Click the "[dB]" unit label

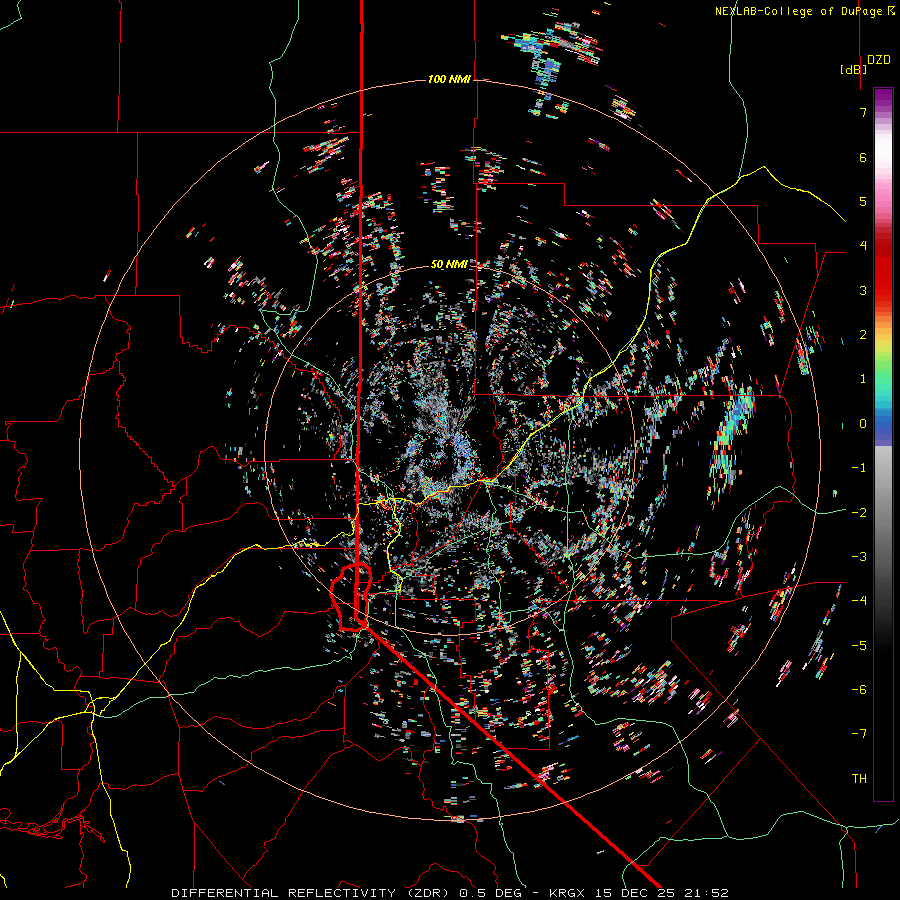coord(854,69)
